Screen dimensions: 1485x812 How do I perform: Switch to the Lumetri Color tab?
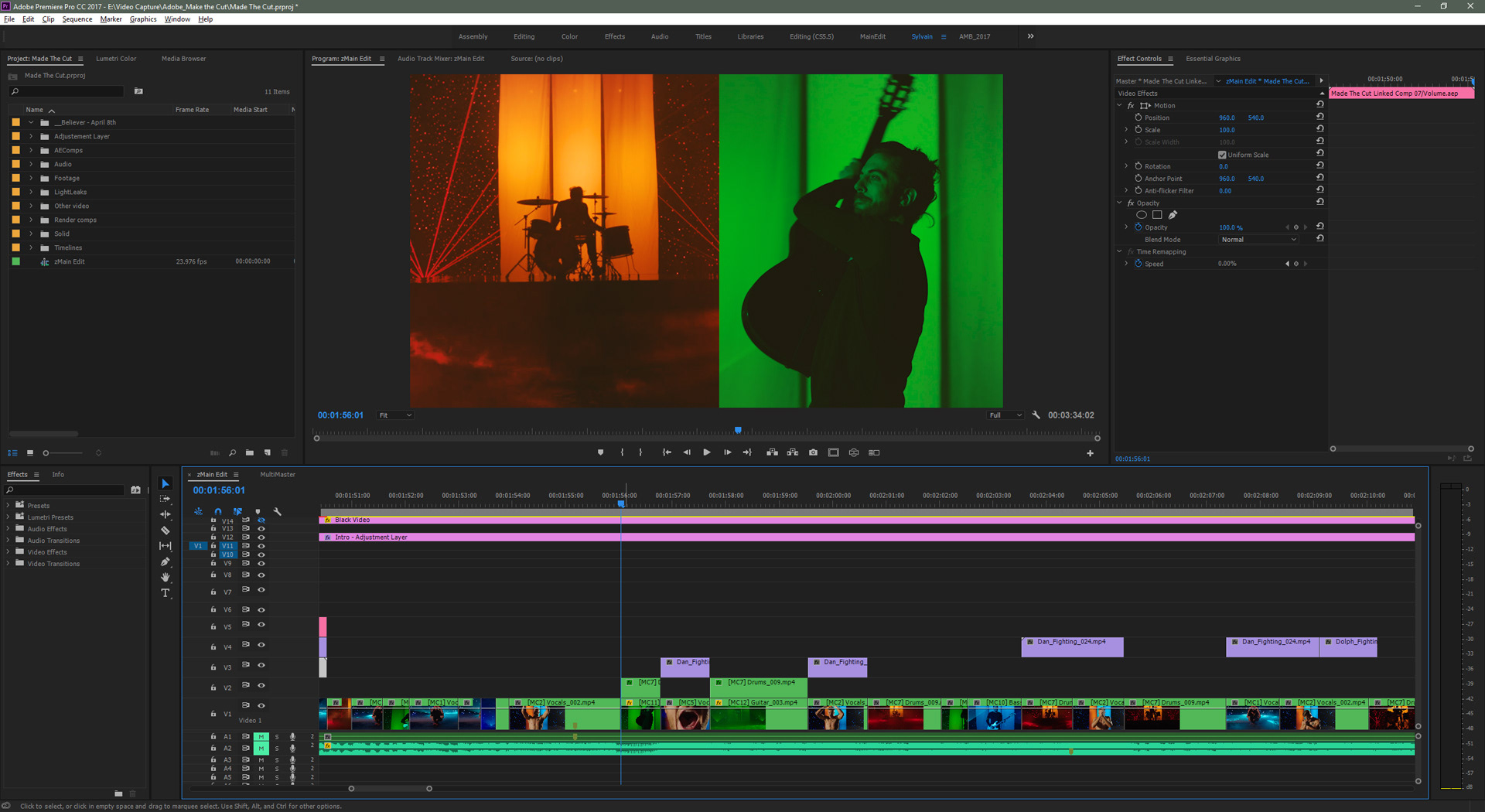click(116, 59)
